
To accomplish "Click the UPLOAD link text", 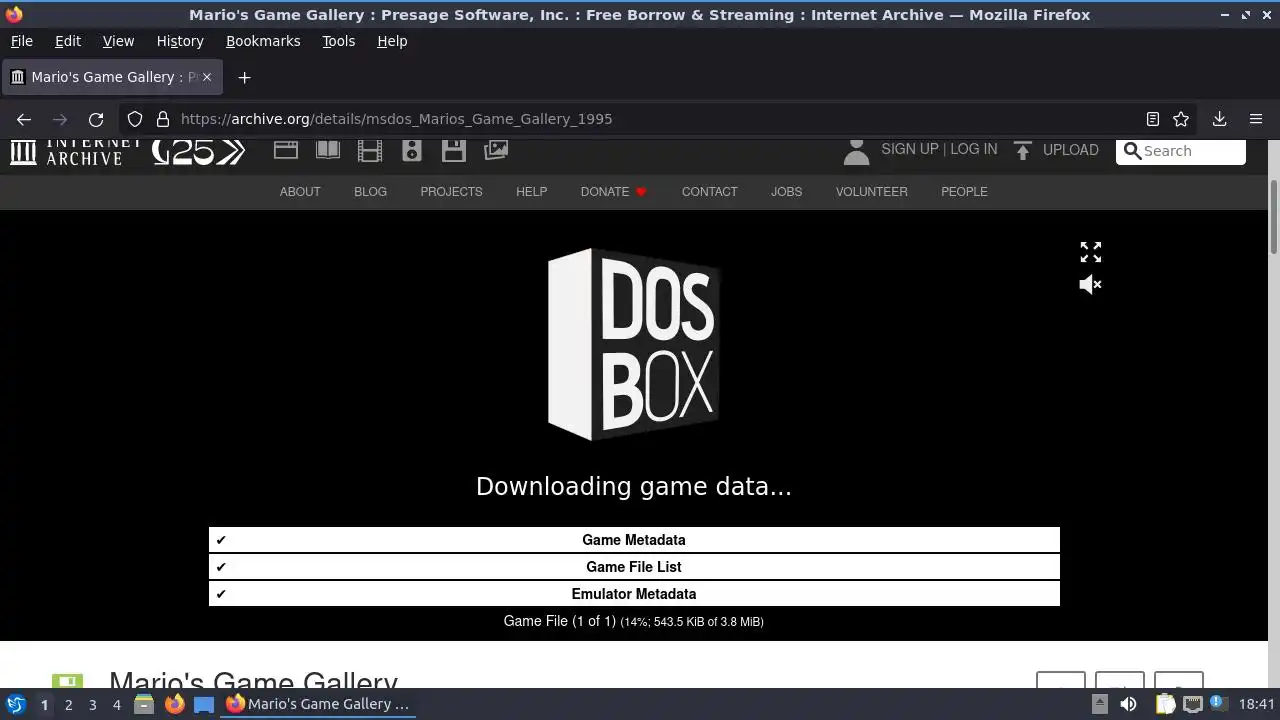I will click(x=1070, y=150).
